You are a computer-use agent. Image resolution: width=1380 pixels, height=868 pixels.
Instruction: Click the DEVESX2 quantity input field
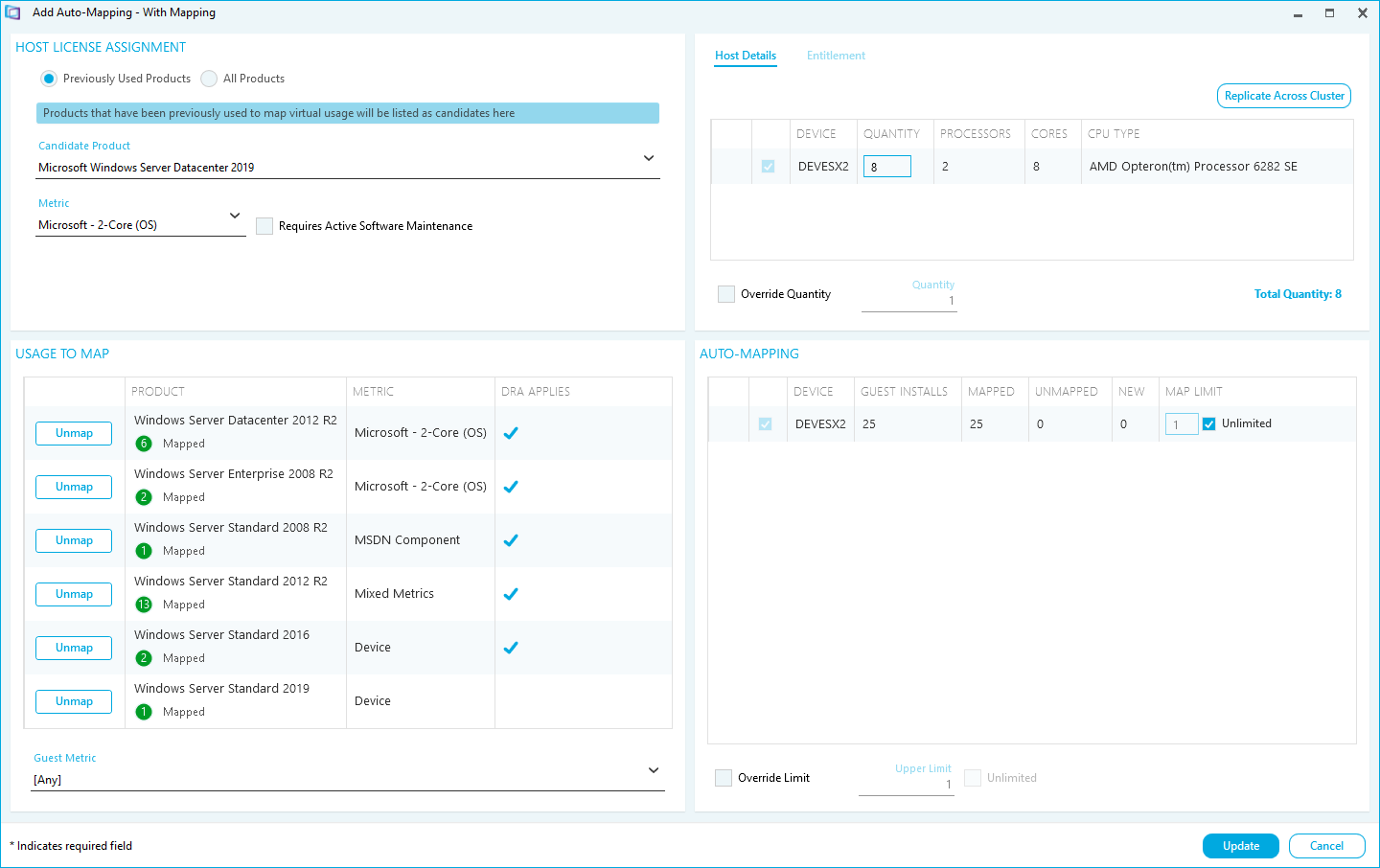click(x=887, y=167)
